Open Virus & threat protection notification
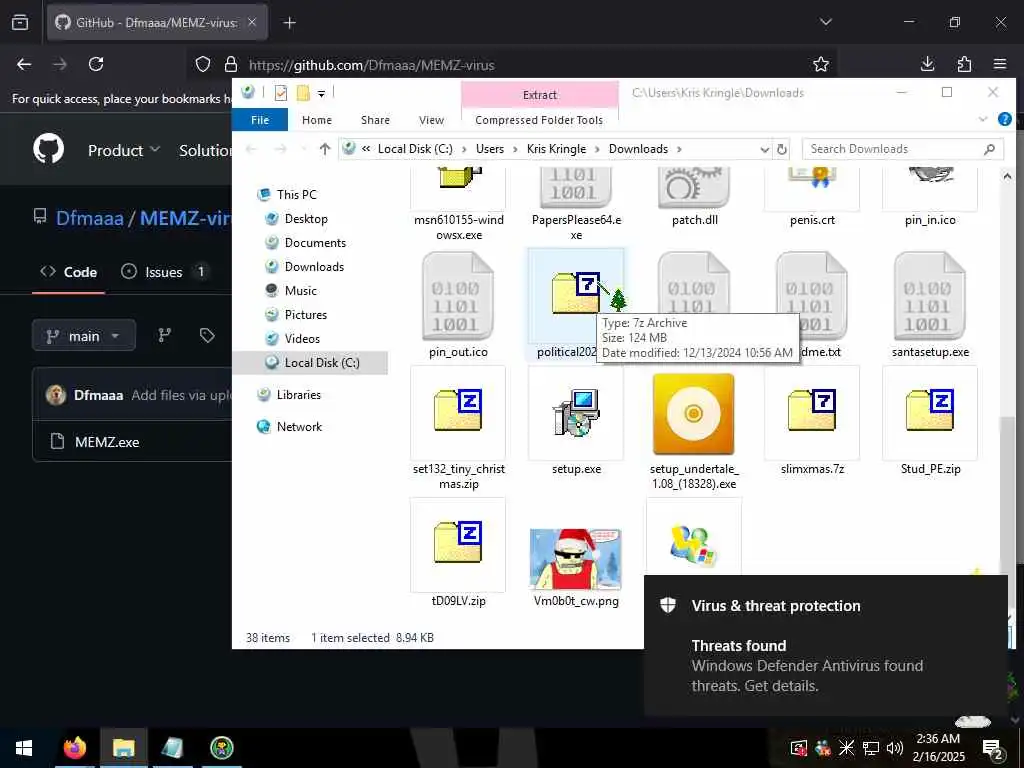Image resolution: width=1024 pixels, height=768 pixels. pyautogui.click(x=825, y=645)
